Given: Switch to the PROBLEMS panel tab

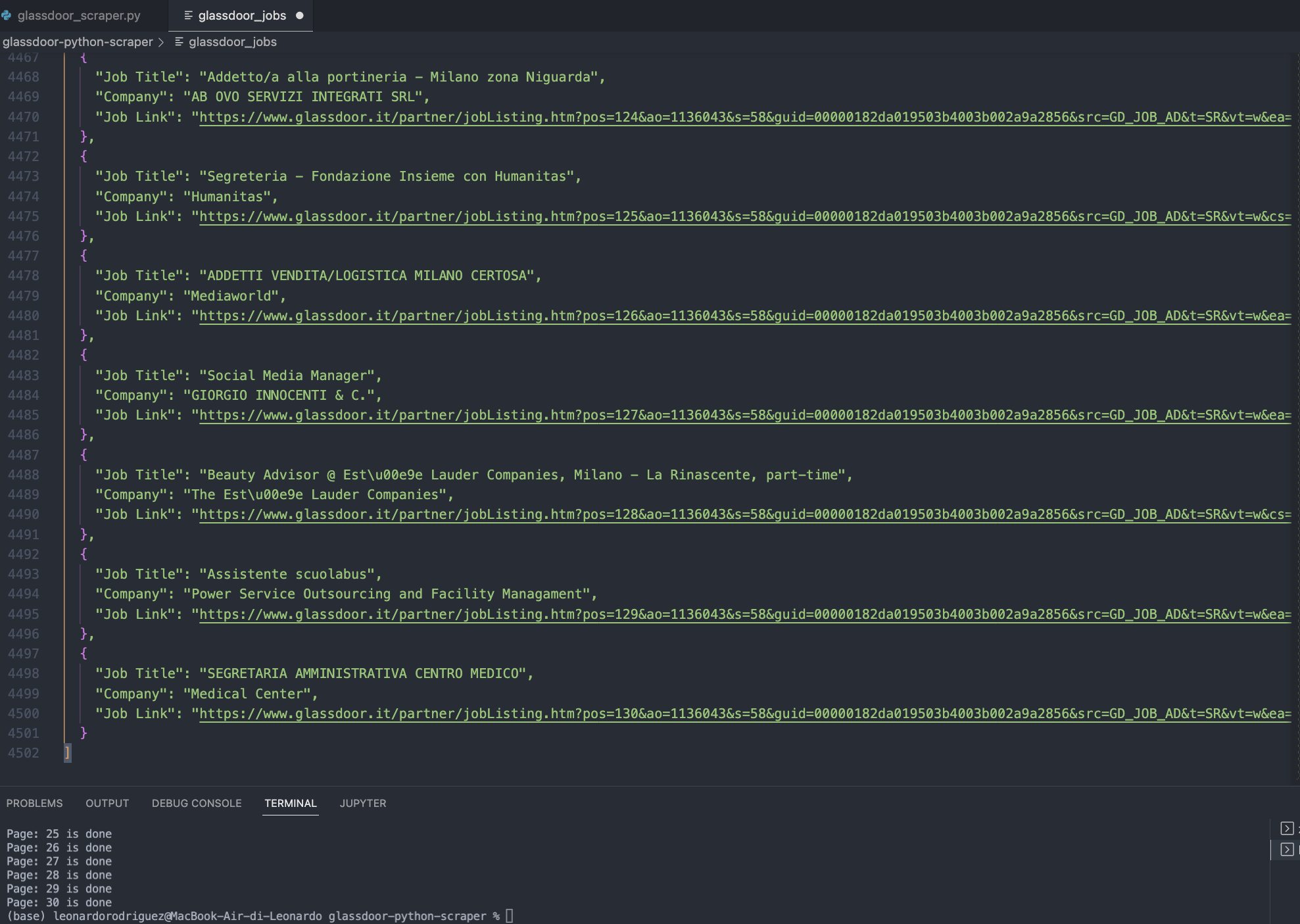Looking at the screenshot, I should pos(34,803).
